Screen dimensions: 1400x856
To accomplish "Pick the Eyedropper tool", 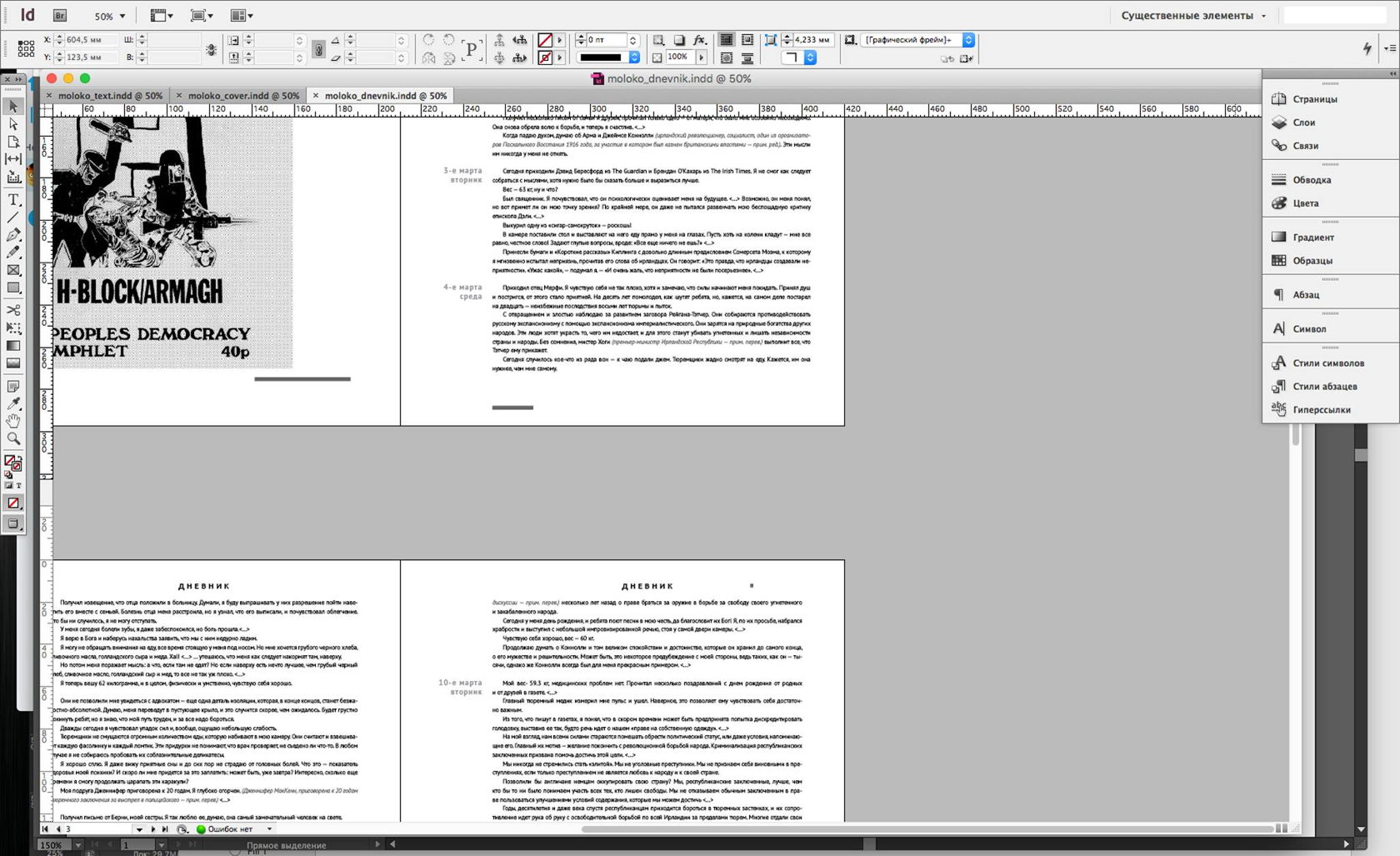I will click(13, 403).
